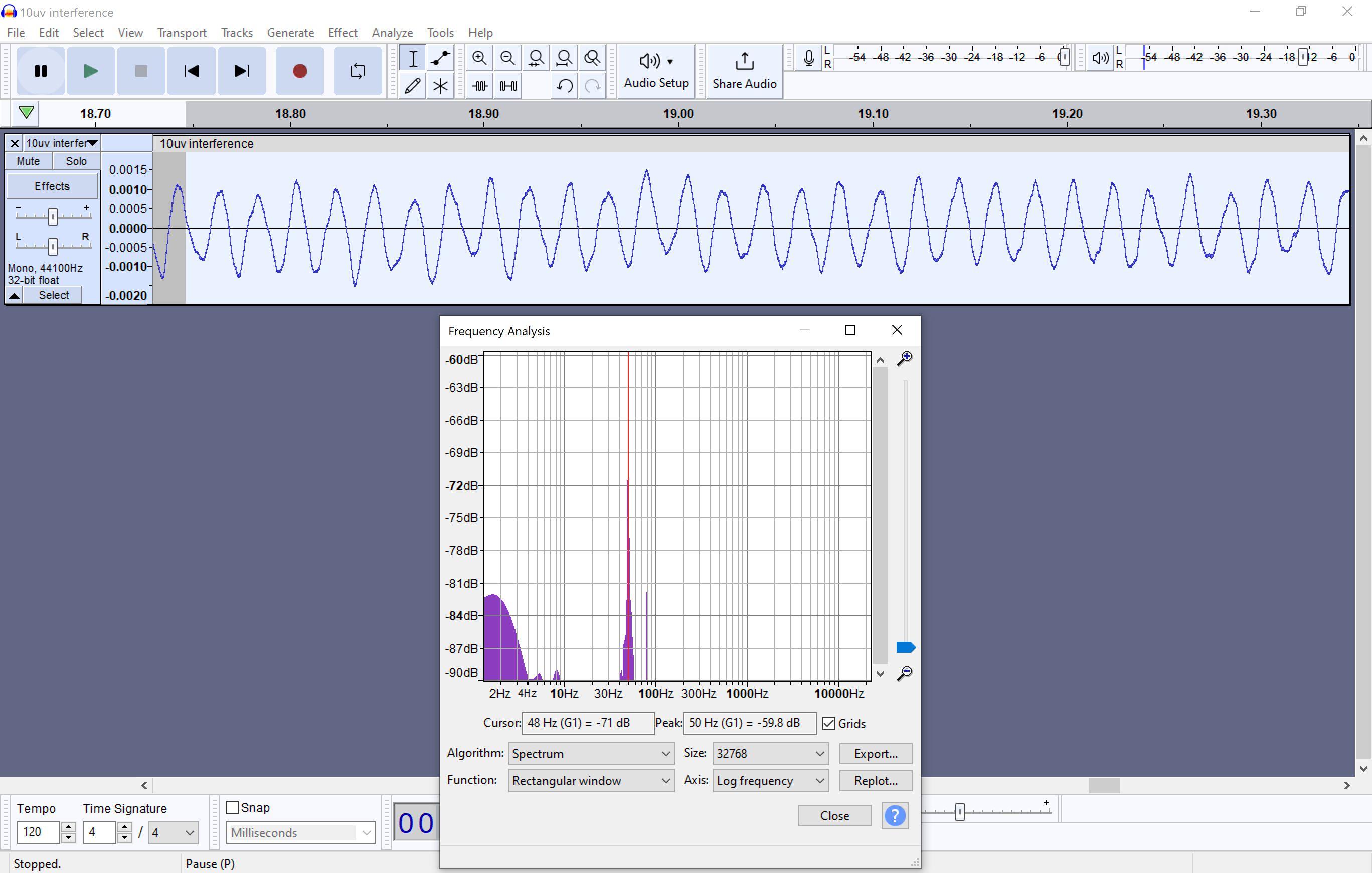This screenshot has width=1372, height=873.
Task: Toggle the track Solo button
Action: coord(76,162)
